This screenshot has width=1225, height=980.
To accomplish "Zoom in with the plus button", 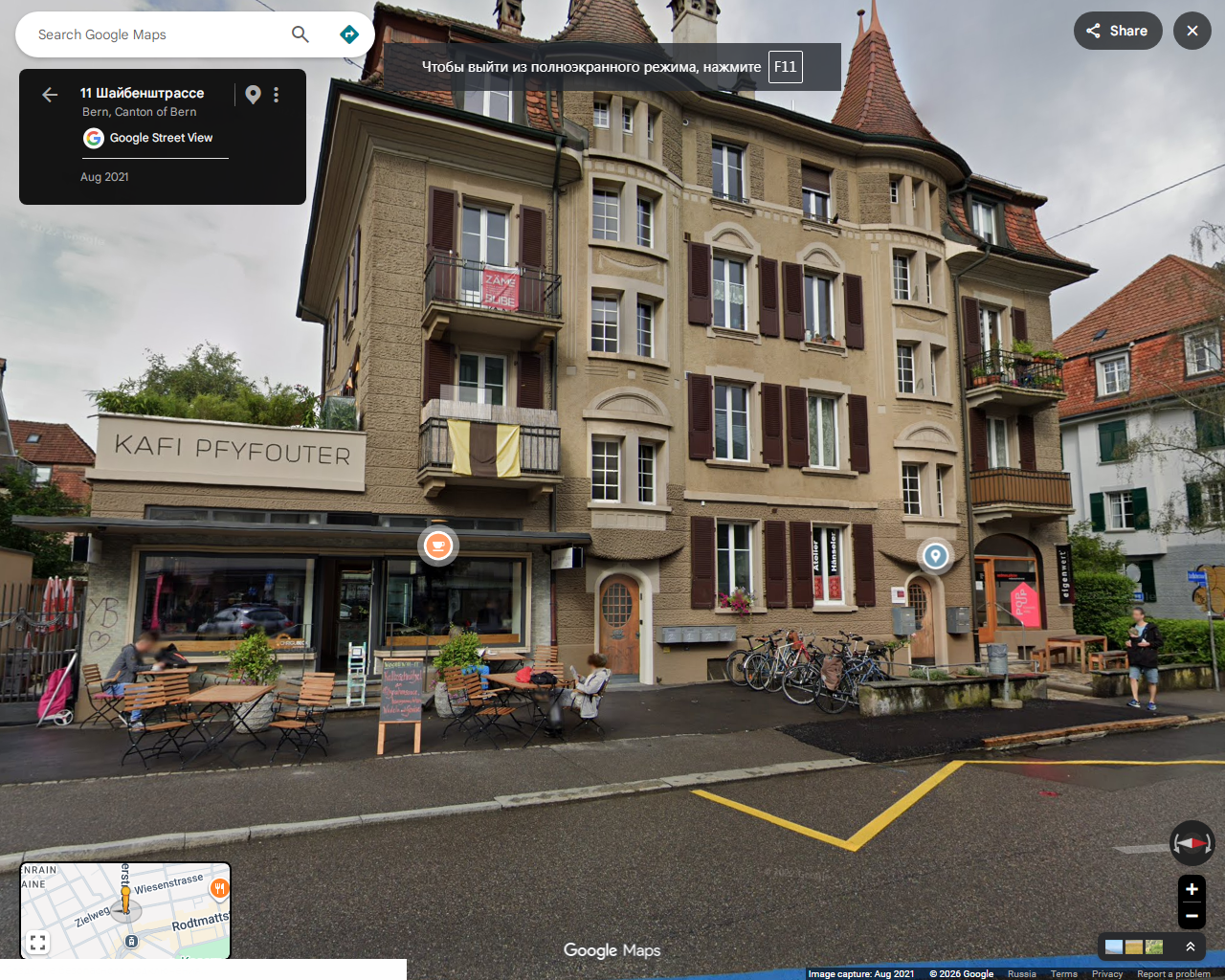I will click(1192, 889).
